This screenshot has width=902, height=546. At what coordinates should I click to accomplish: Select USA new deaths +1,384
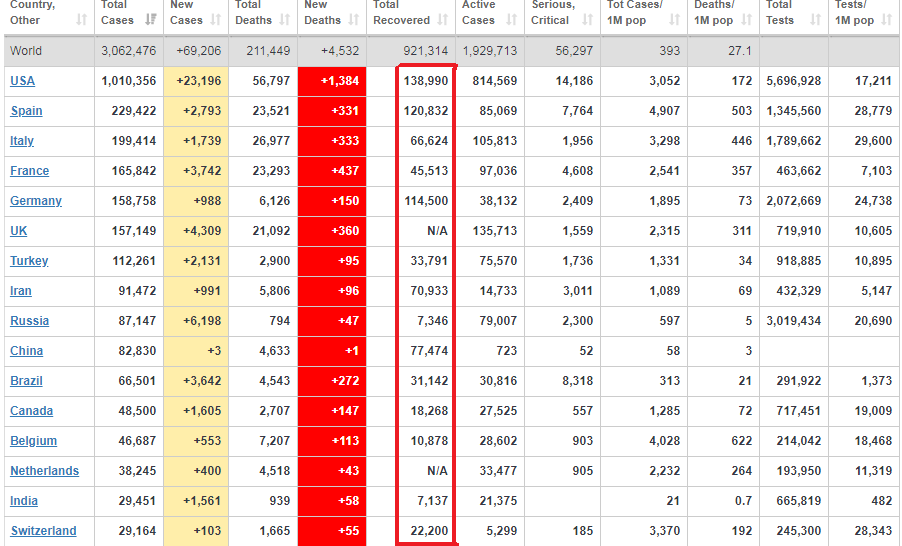[x=339, y=81]
